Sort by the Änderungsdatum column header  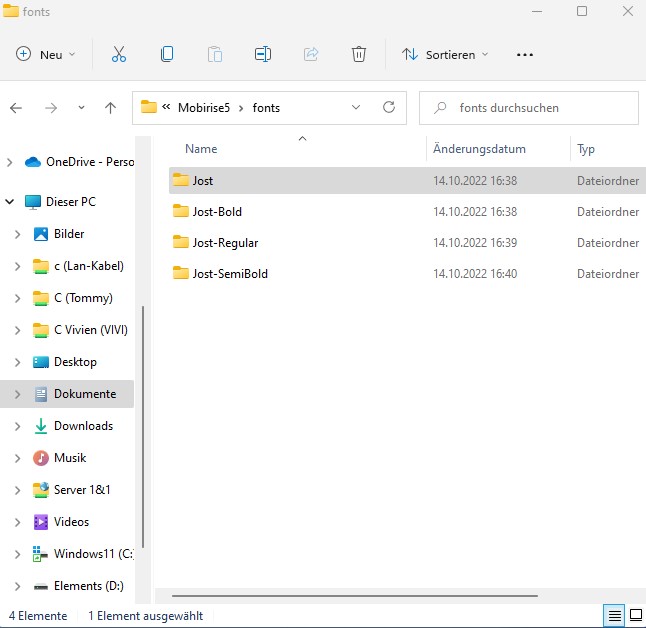(x=480, y=149)
